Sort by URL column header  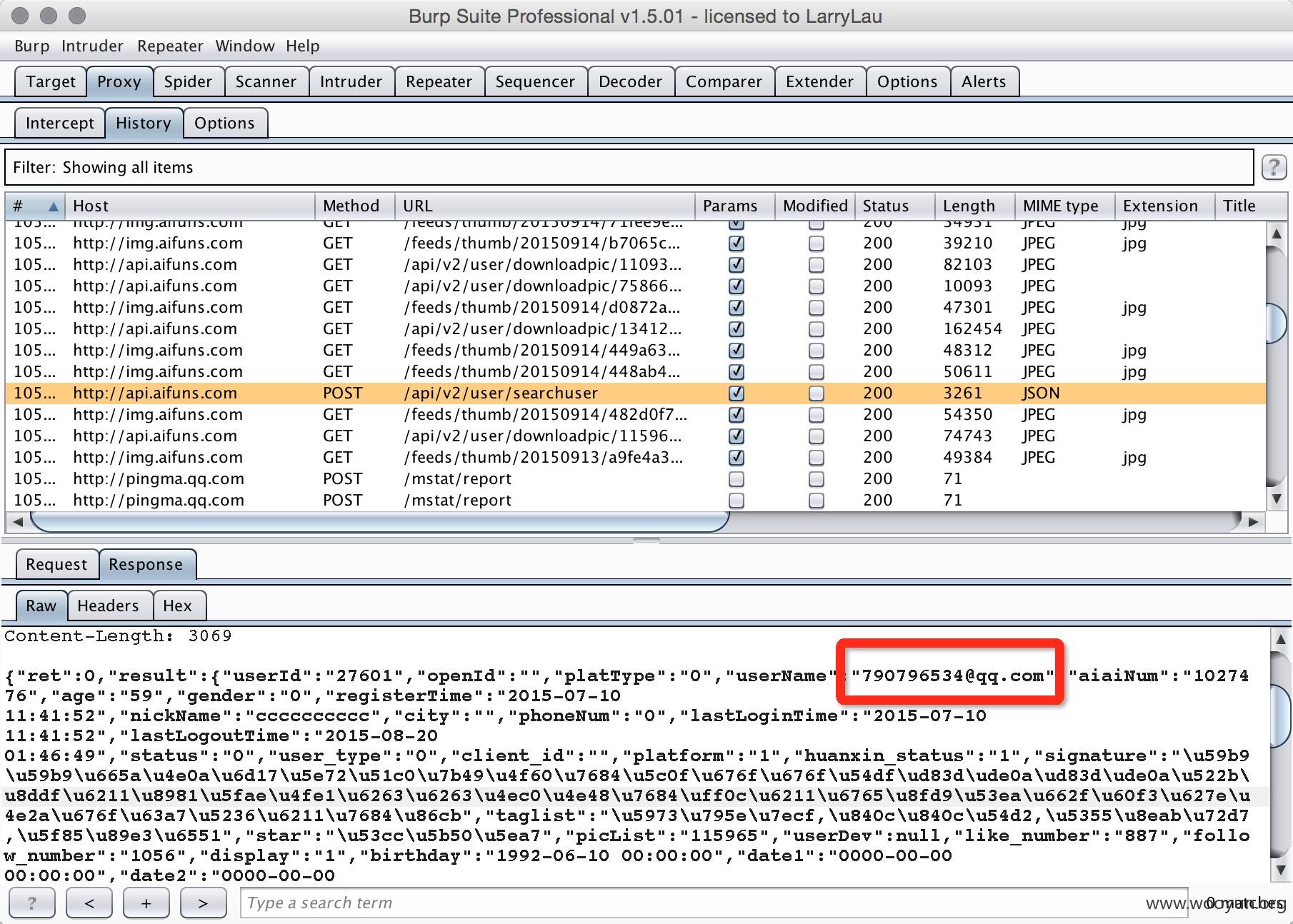tap(544, 206)
